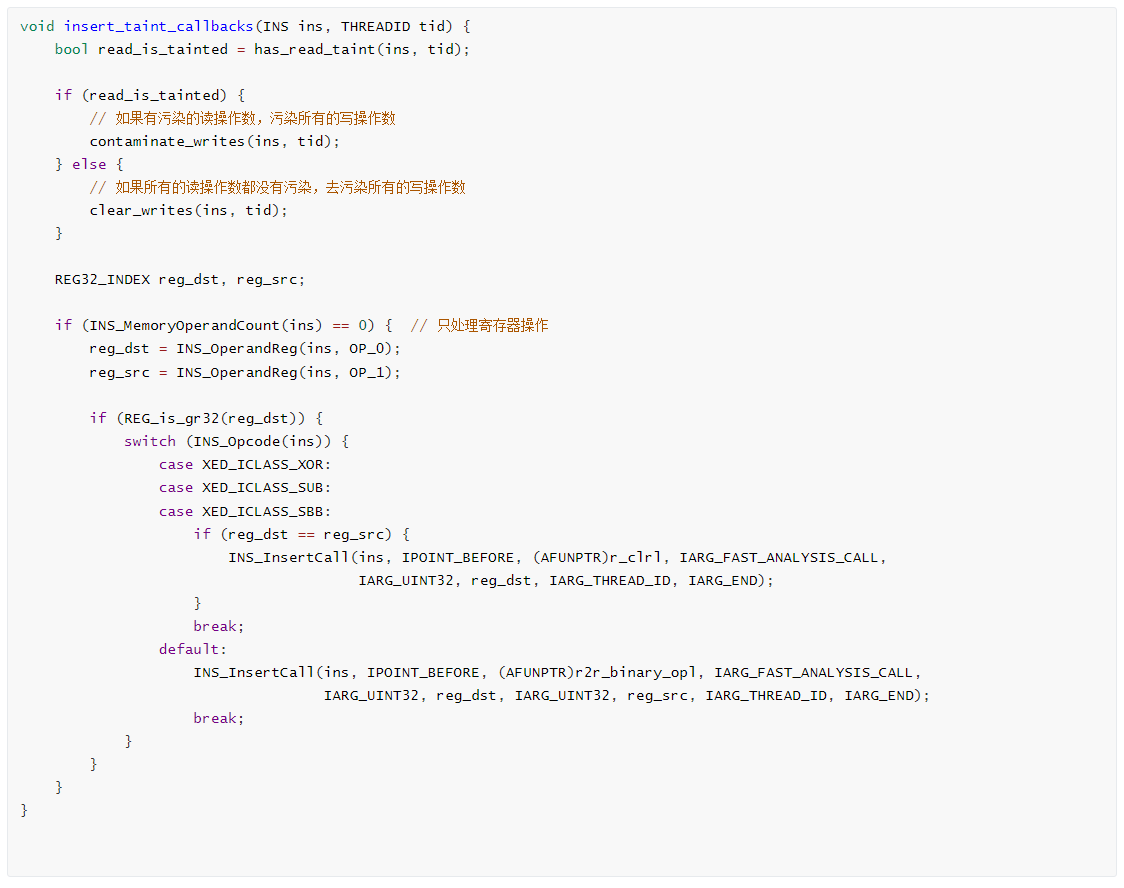Click the bool keyword before read_is_tainted
1124x888 pixels.
[x=72, y=49]
